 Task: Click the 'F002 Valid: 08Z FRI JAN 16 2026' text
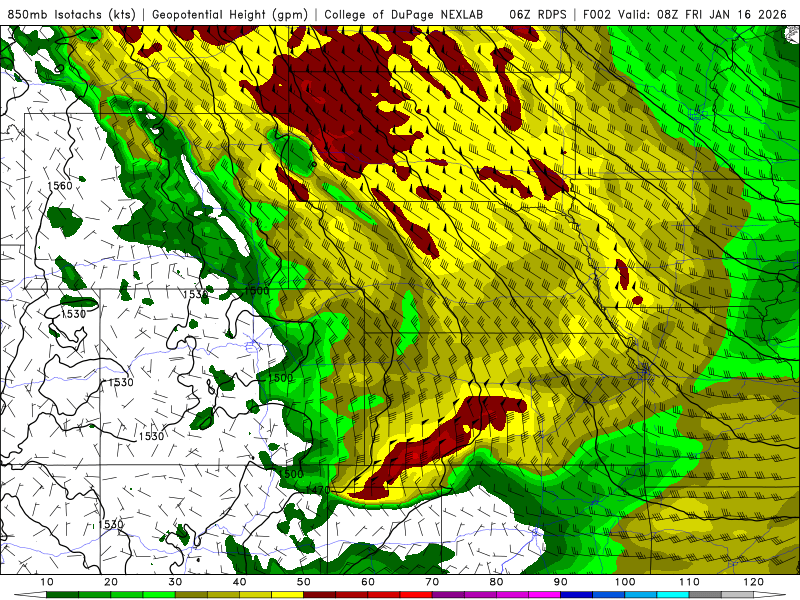[685, 15]
